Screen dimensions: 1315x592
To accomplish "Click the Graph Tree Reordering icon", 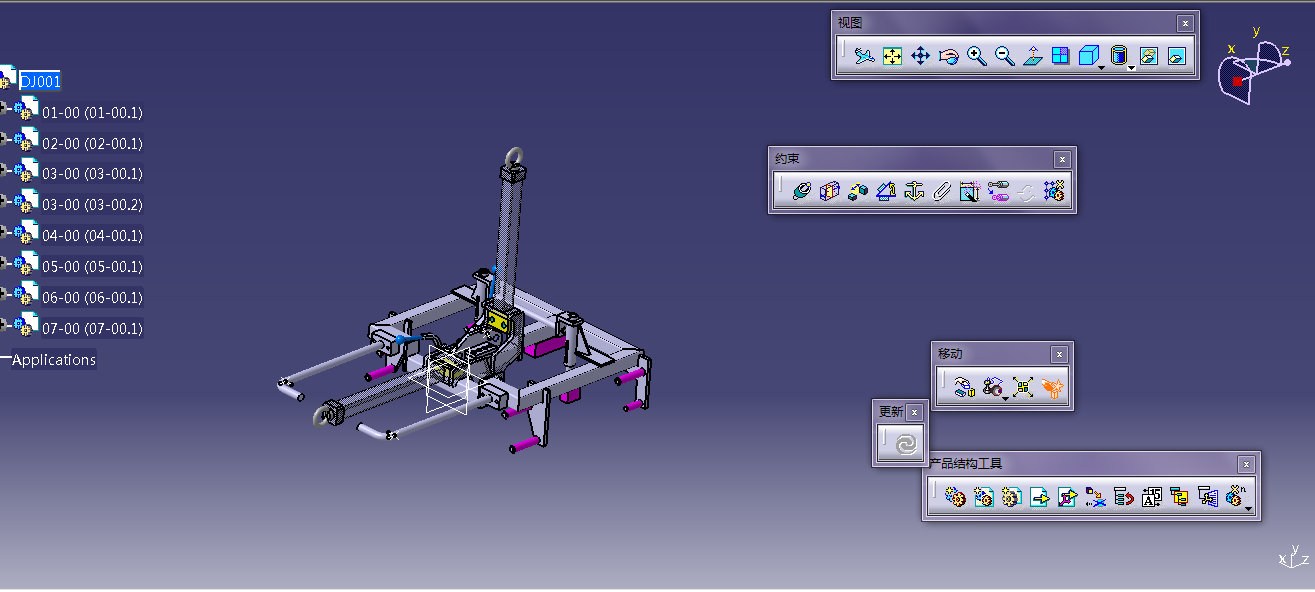I will (1123, 496).
